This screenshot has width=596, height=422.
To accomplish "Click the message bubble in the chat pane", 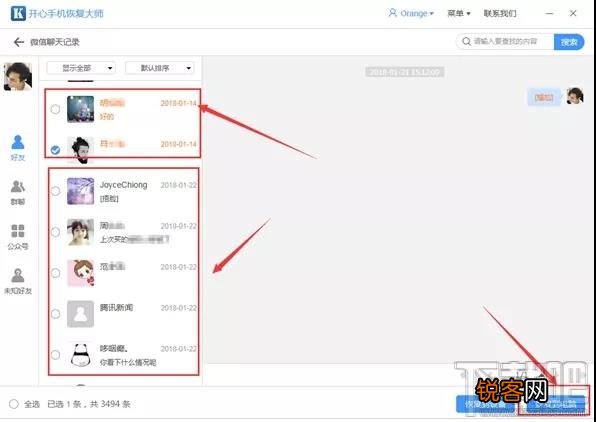I will click(x=544, y=97).
